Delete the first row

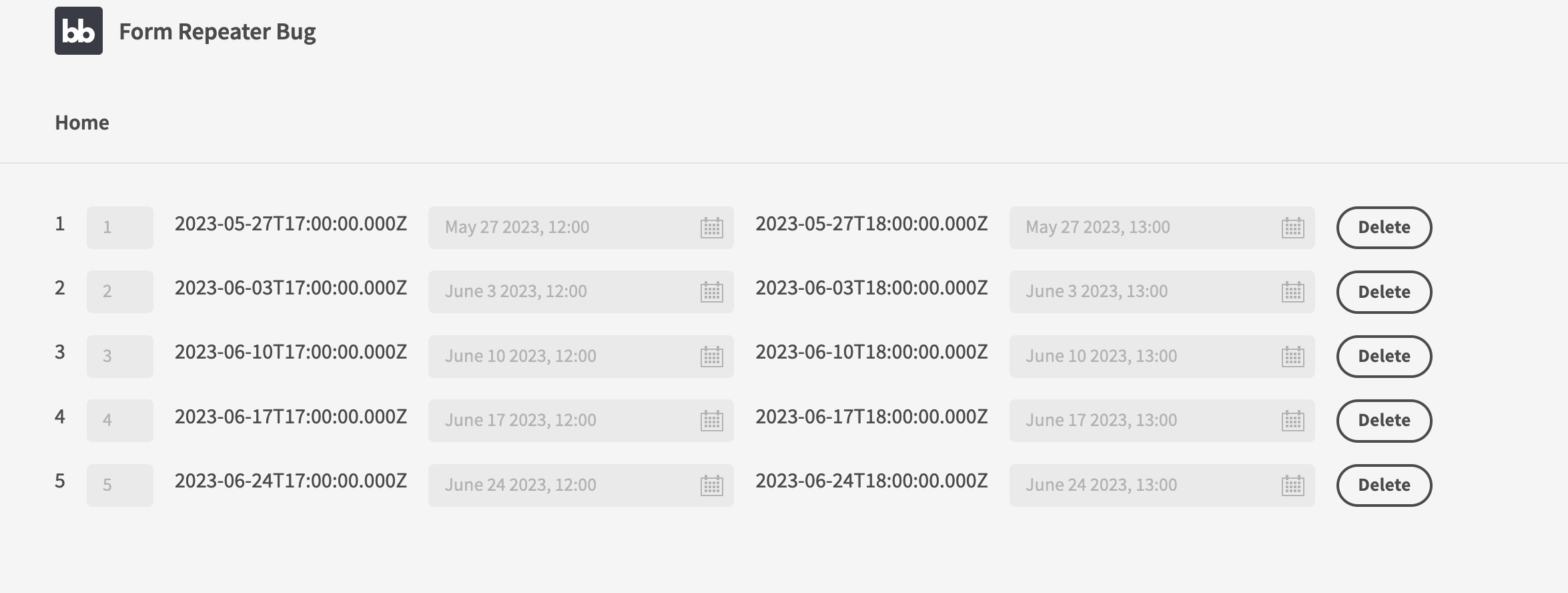point(1383,227)
